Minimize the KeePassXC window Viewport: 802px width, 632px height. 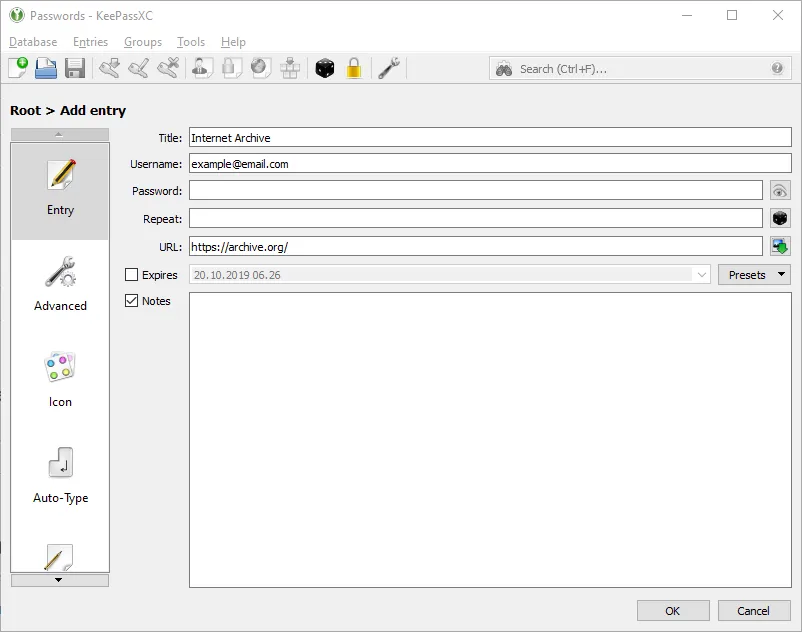tap(687, 15)
